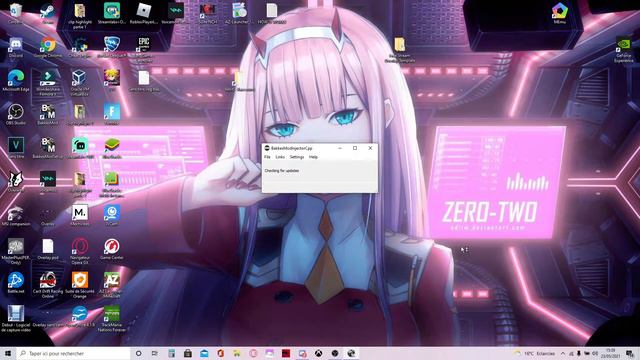Select the Vegas 'V' desktop icon
640x360 pixels.
(x=16, y=148)
